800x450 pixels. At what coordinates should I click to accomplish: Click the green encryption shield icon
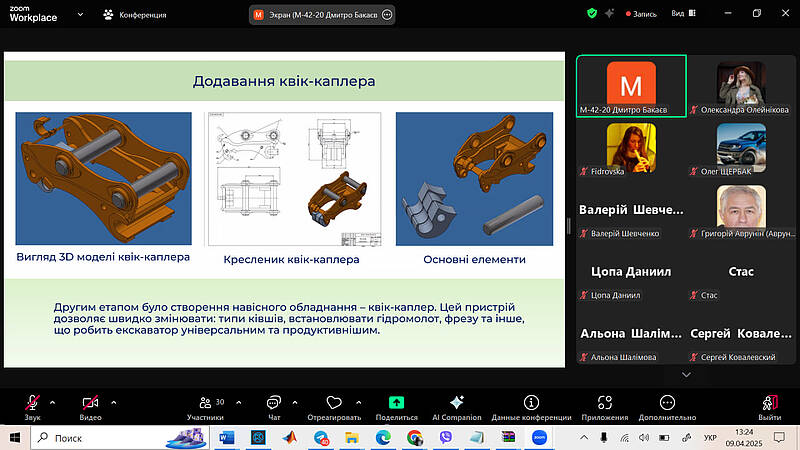click(593, 14)
